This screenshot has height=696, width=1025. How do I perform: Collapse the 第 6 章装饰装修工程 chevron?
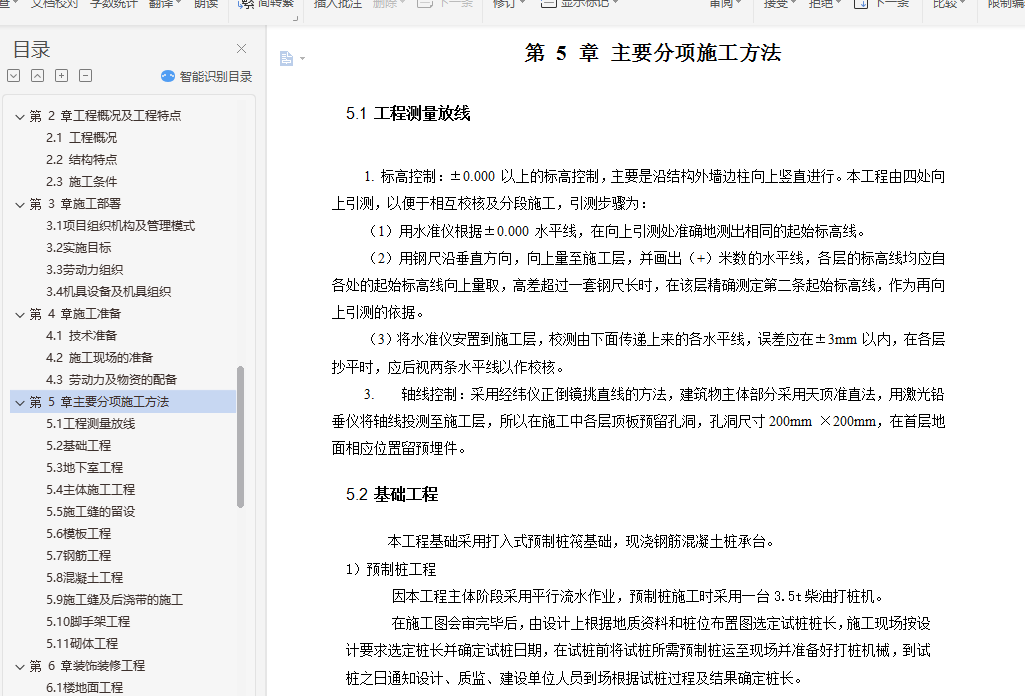coord(20,667)
